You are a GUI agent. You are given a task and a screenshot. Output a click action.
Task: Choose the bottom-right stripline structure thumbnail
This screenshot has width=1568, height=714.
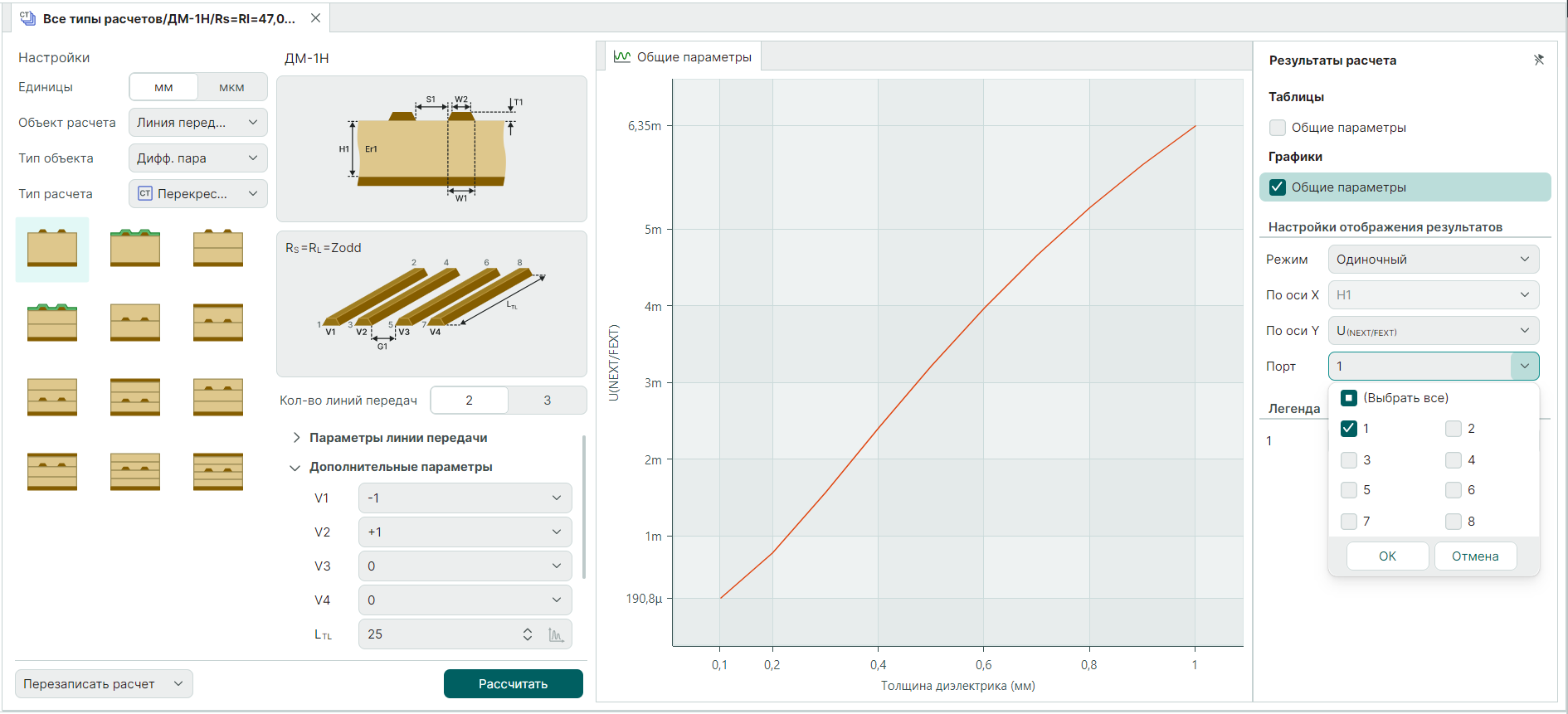pos(218,472)
